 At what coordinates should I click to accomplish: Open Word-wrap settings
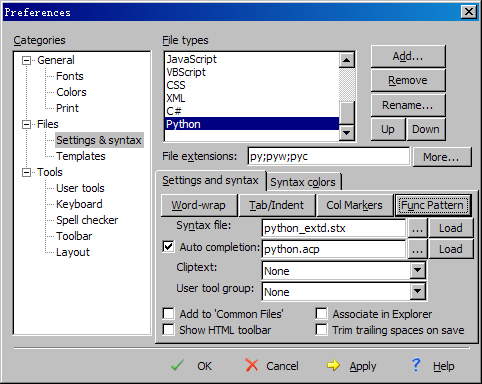[x=199, y=205]
